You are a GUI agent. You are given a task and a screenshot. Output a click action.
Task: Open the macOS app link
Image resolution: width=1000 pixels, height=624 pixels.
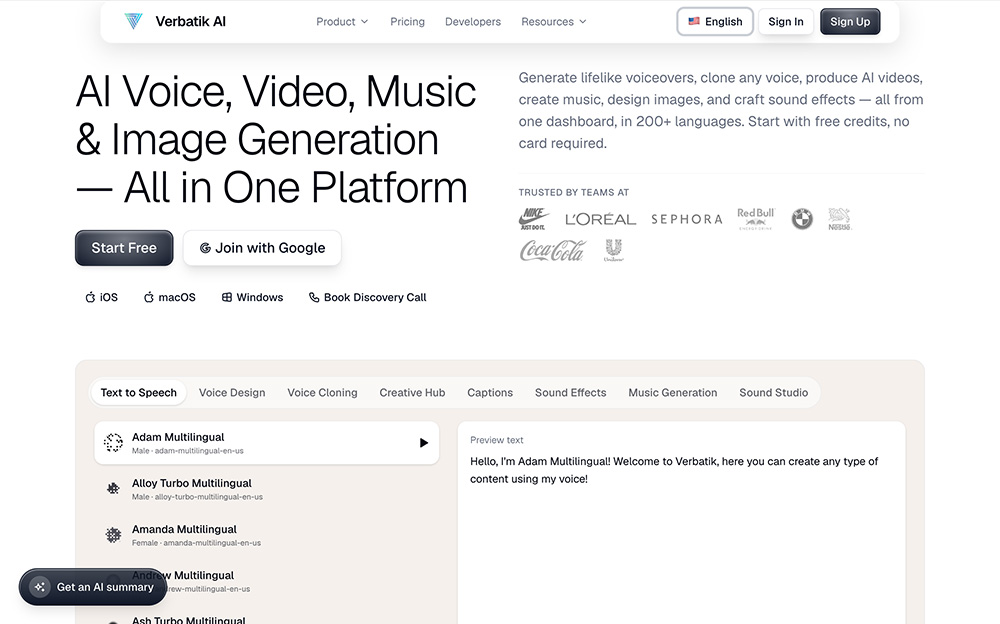170,297
